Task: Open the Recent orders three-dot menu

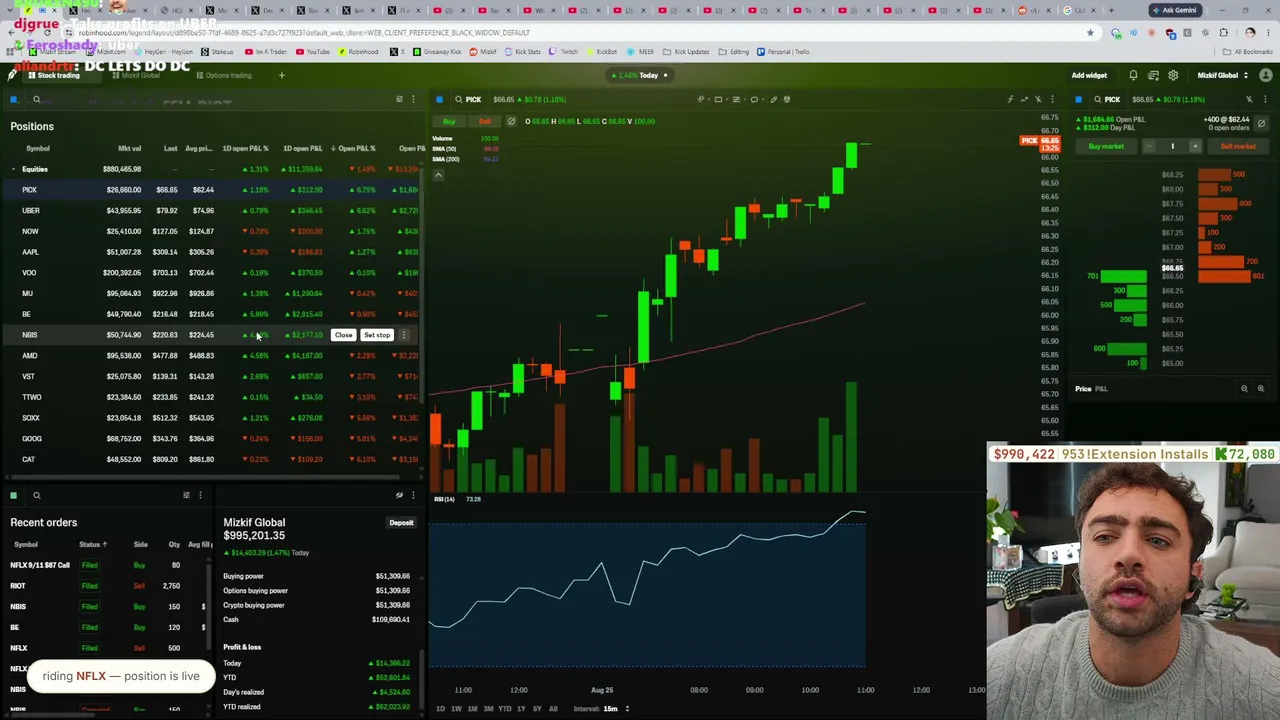Action: (x=200, y=495)
